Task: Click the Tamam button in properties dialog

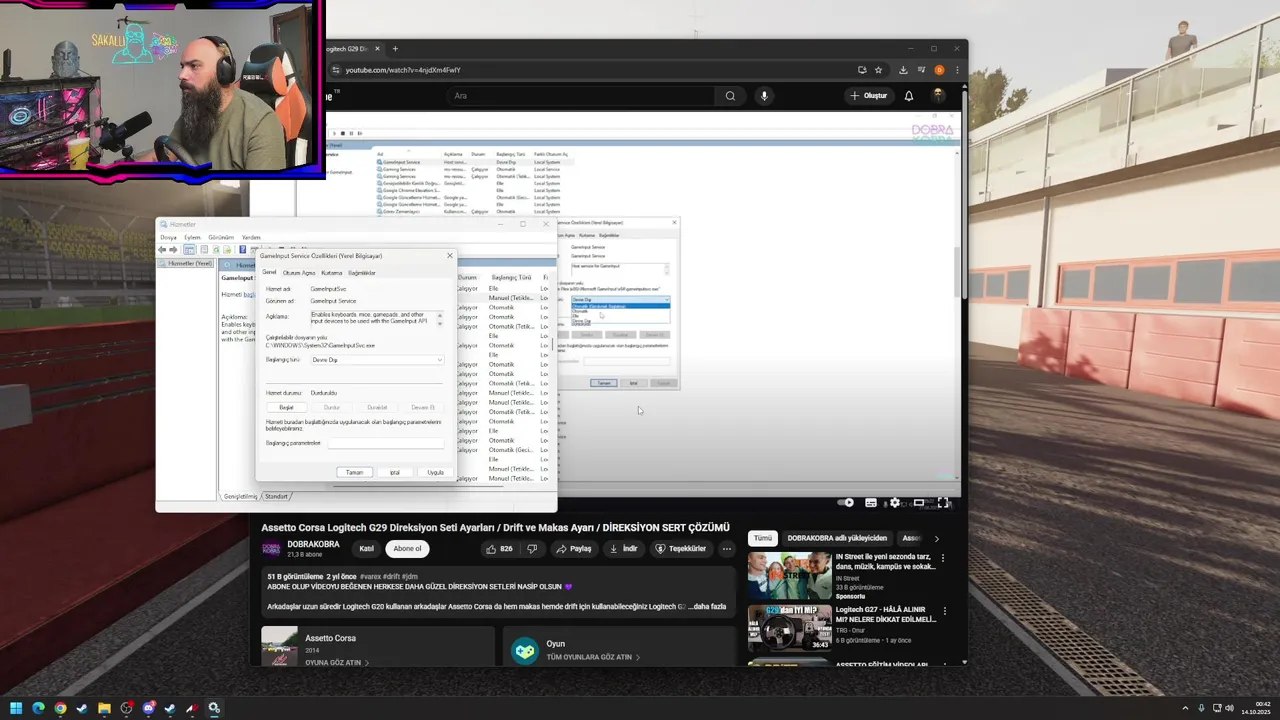Action: pyautogui.click(x=355, y=472)
